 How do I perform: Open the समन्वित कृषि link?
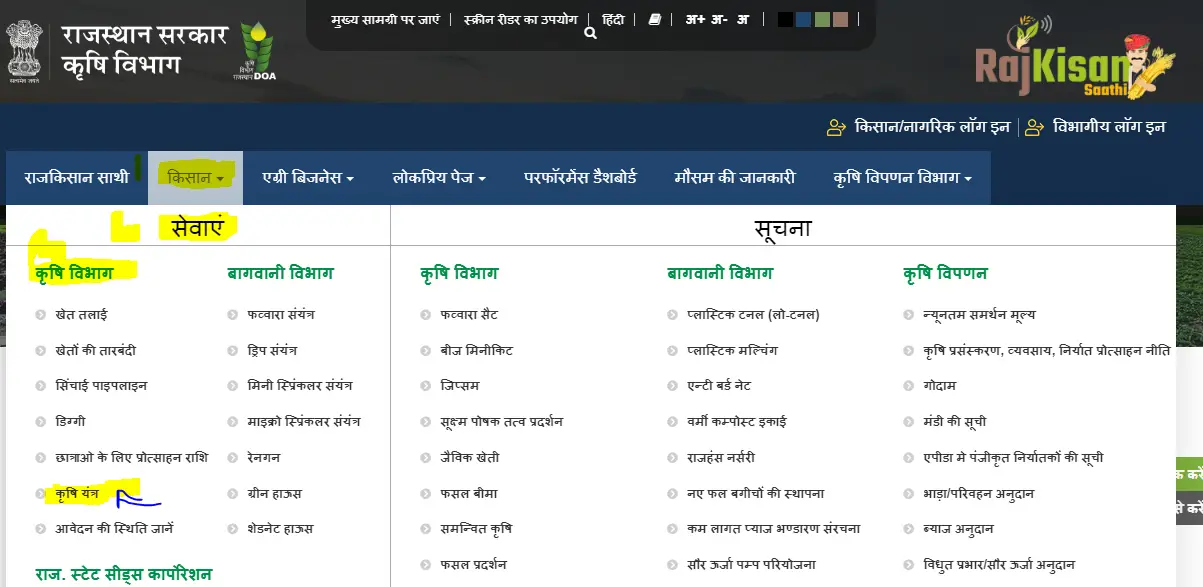476,529
